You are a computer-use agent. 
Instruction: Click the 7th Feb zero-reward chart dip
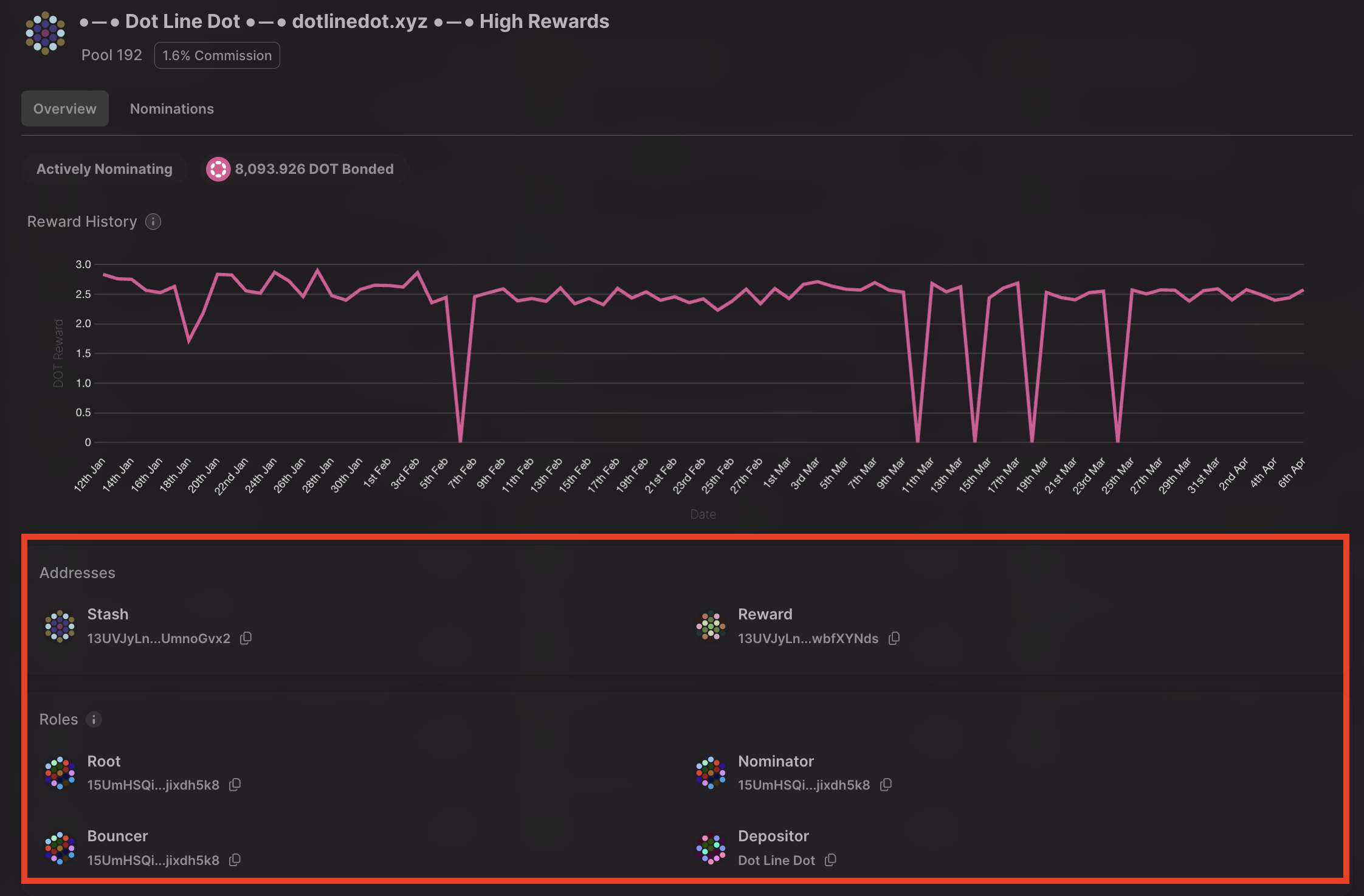pyautogui.click(x=460, y=440)
